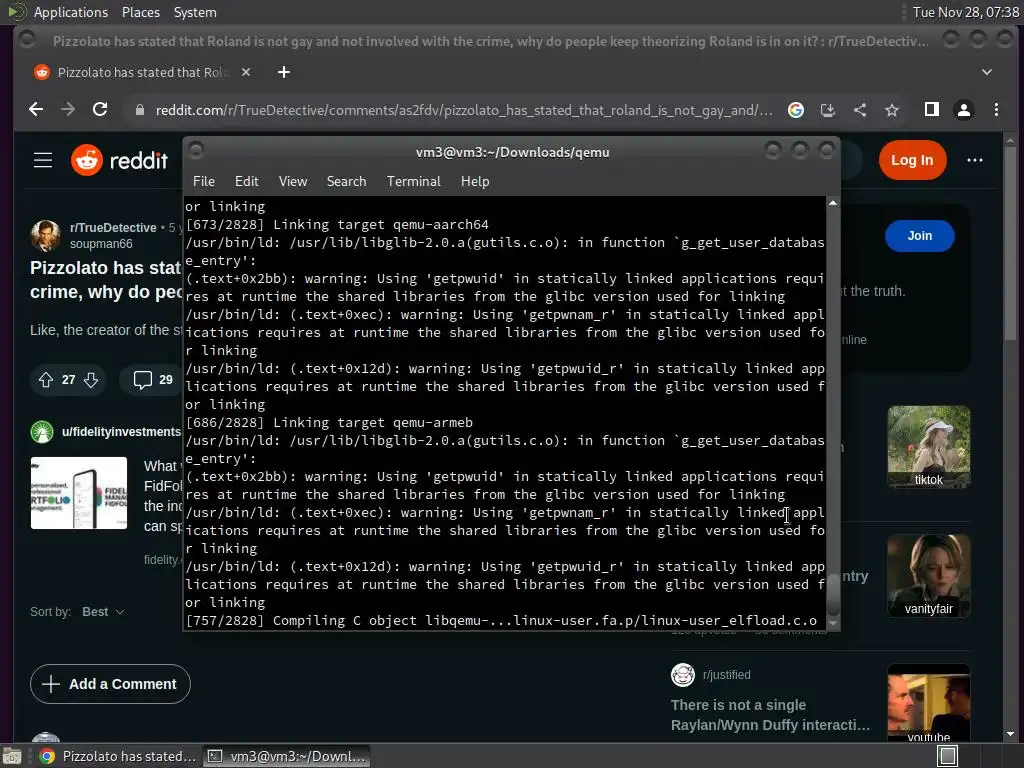Open terminal View menu
Screen dimensions: 1024x768
pyautogui.click(x=293, y=182)
